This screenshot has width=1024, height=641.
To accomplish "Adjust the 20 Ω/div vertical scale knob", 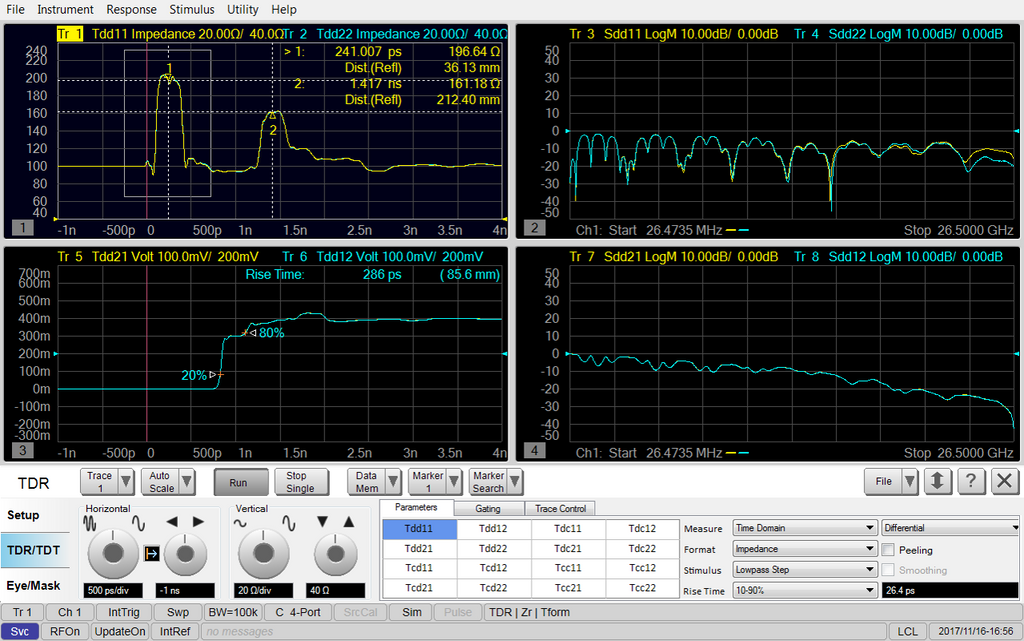I will (x=262, y=551).
